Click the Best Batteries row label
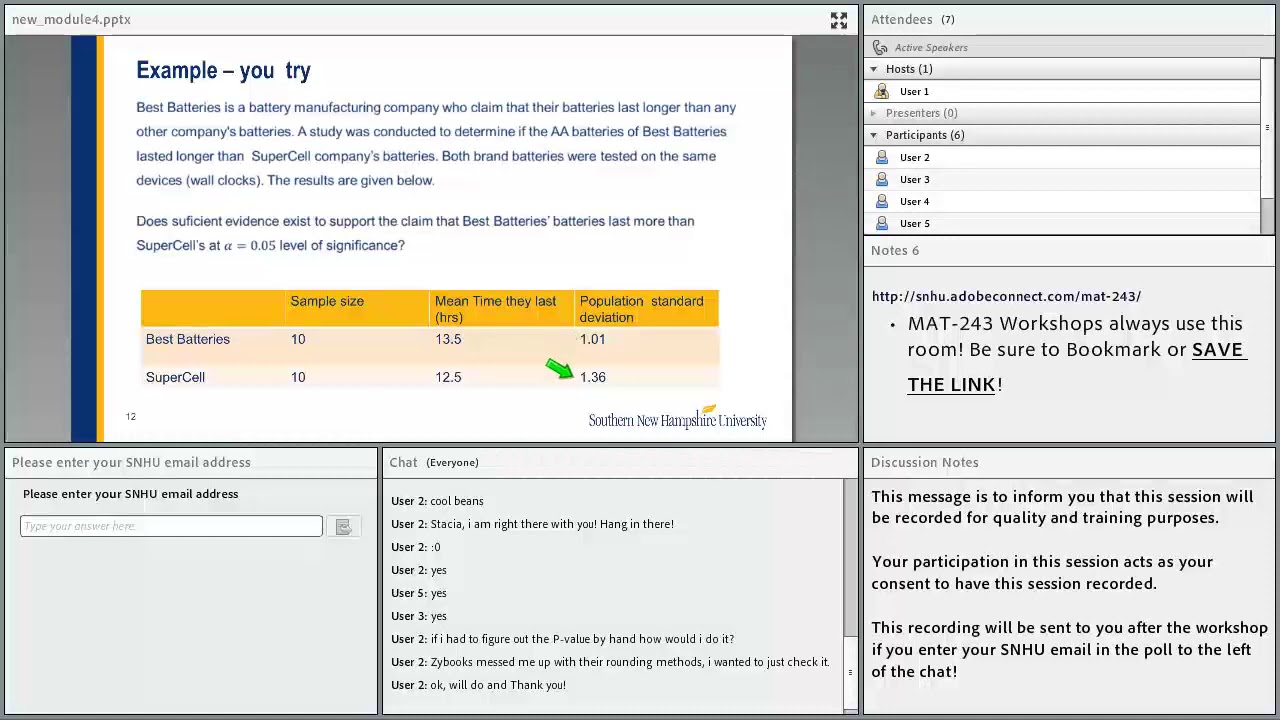Image resolution: width=1280 pixels, height=720 pixels. pos(188,339)
